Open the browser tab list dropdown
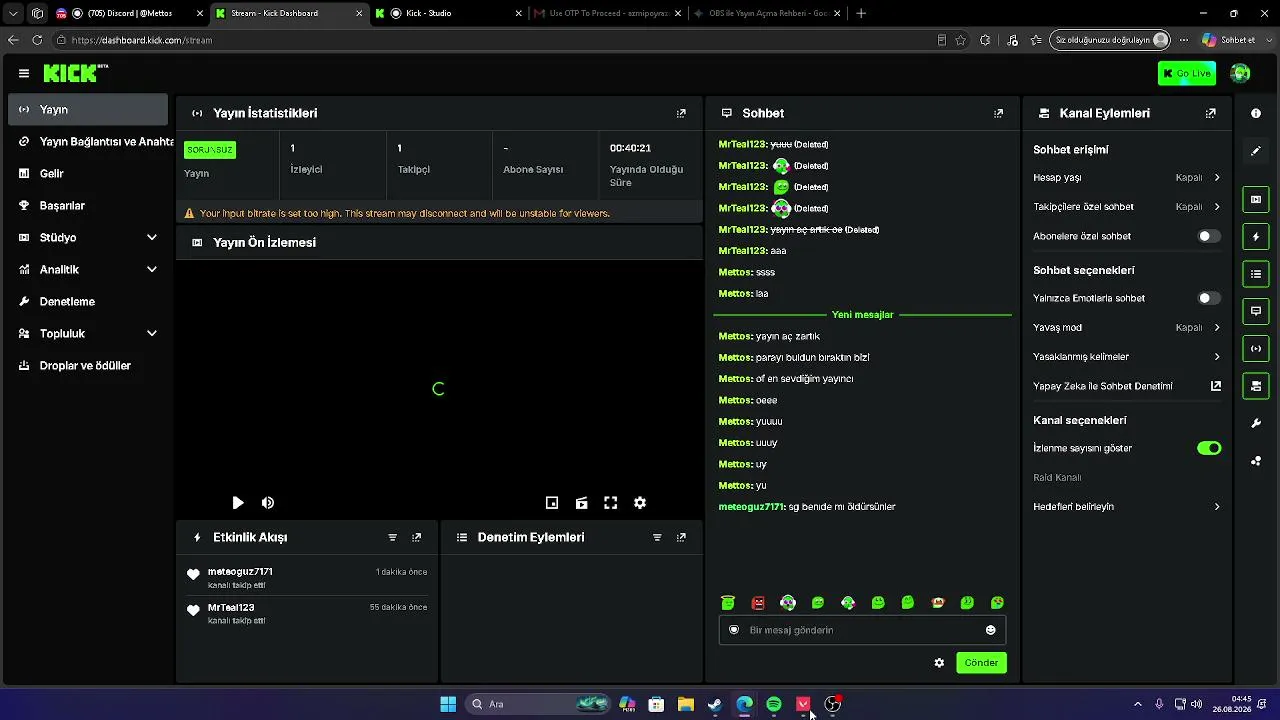Viewport: 1280px width, 720px height. [13, 13]
